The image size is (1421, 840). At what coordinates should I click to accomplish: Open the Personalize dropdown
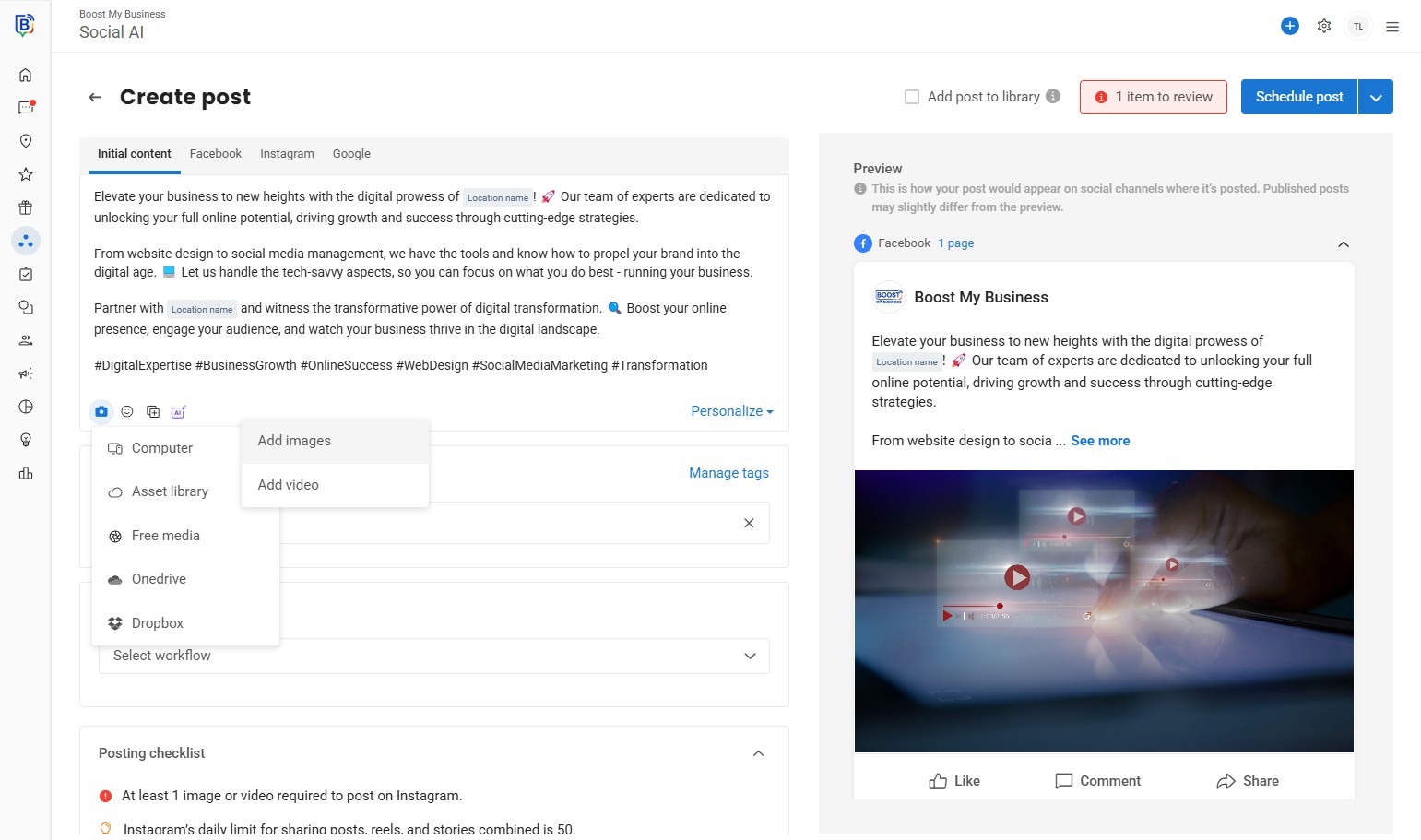(731, 411)
